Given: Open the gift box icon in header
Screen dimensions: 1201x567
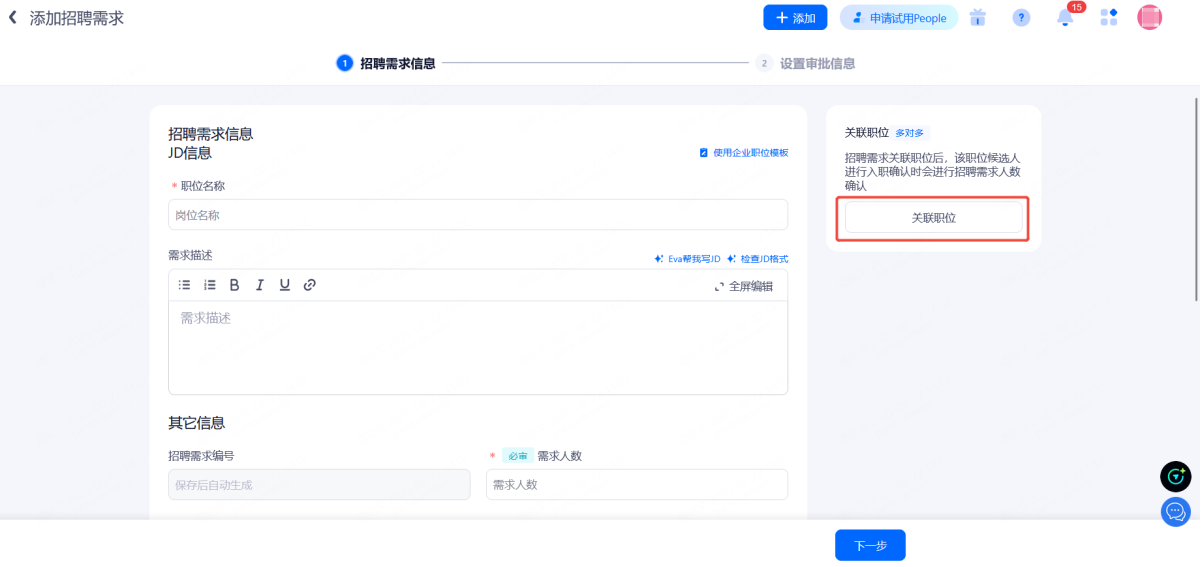Looking at the screenshot, I should click(x=978, y=18).
